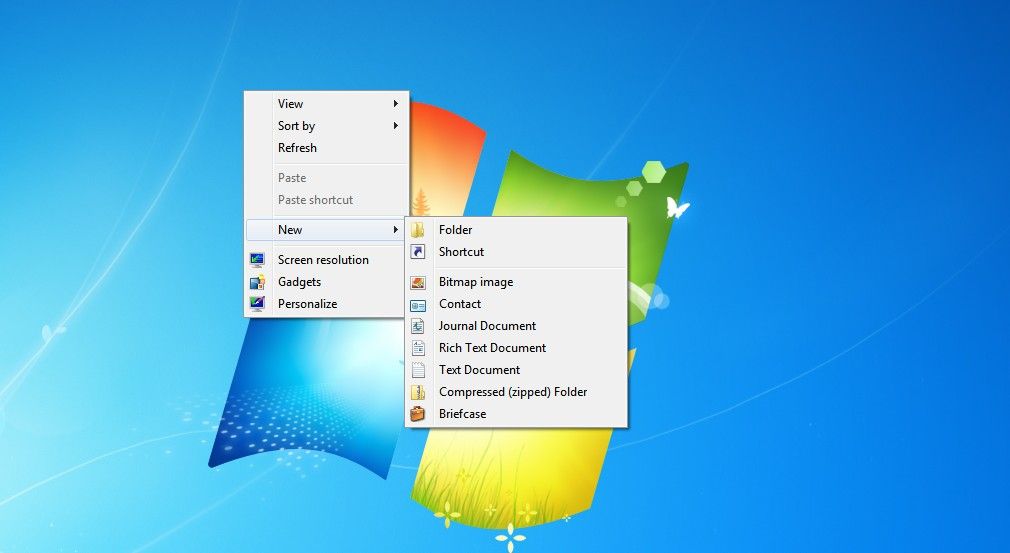This screenshot has height=553, width=1010.
Task: Select the Bitmap image icon
Action: pyautogui.click(x=418, y=282)
